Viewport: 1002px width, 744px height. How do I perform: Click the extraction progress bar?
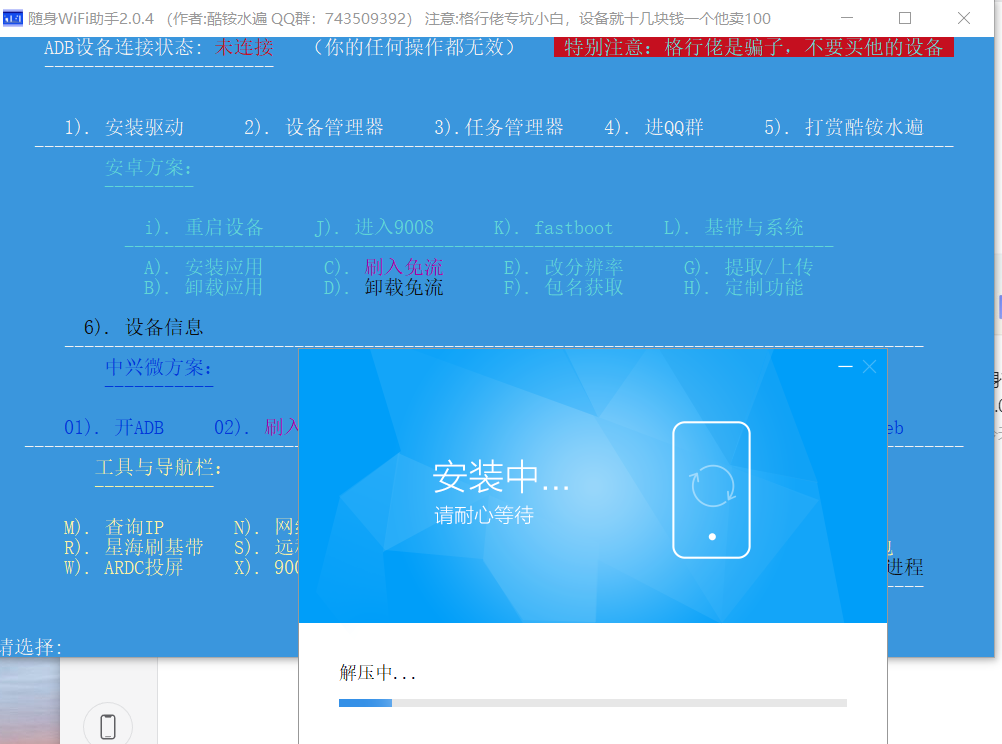(x=592, y=703)
